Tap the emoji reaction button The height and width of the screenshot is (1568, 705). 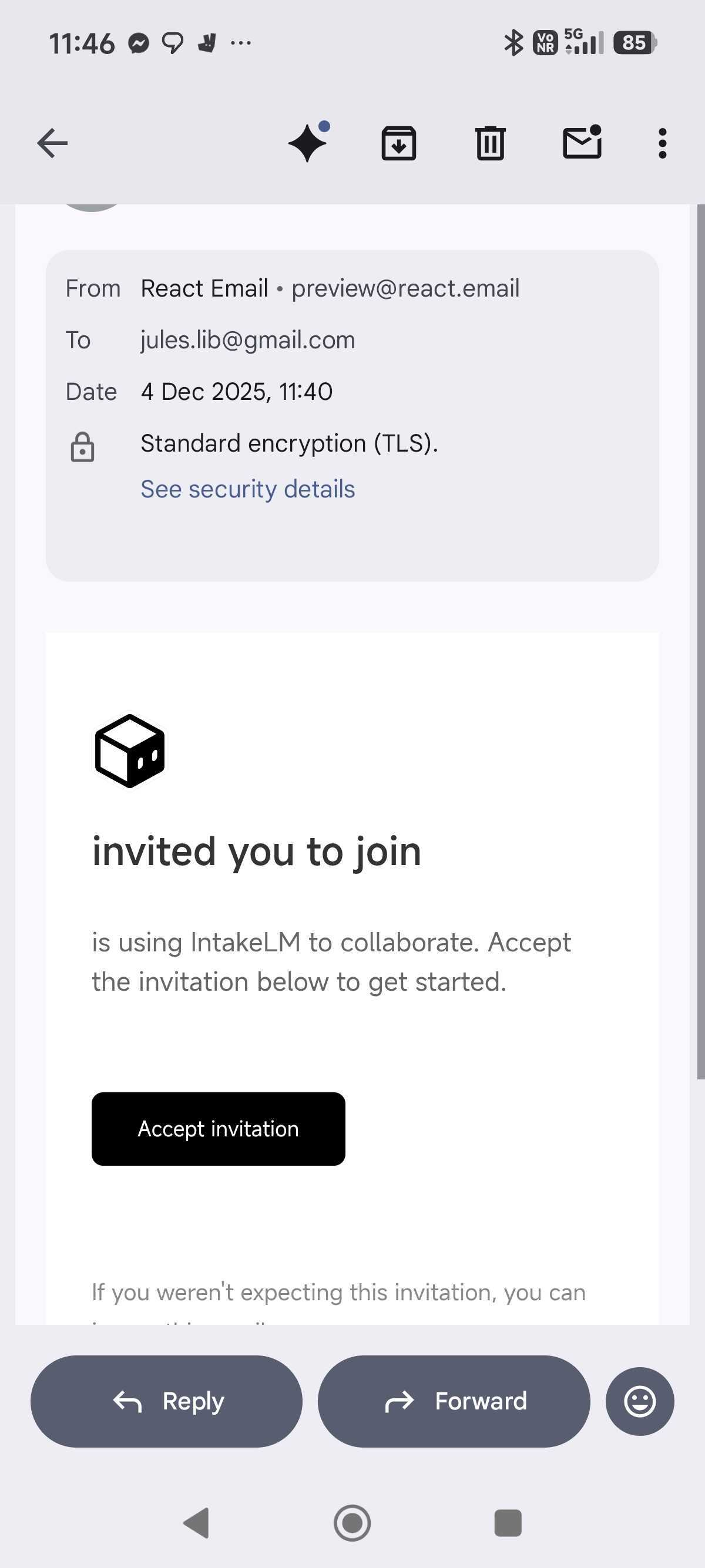point(639,1401)
